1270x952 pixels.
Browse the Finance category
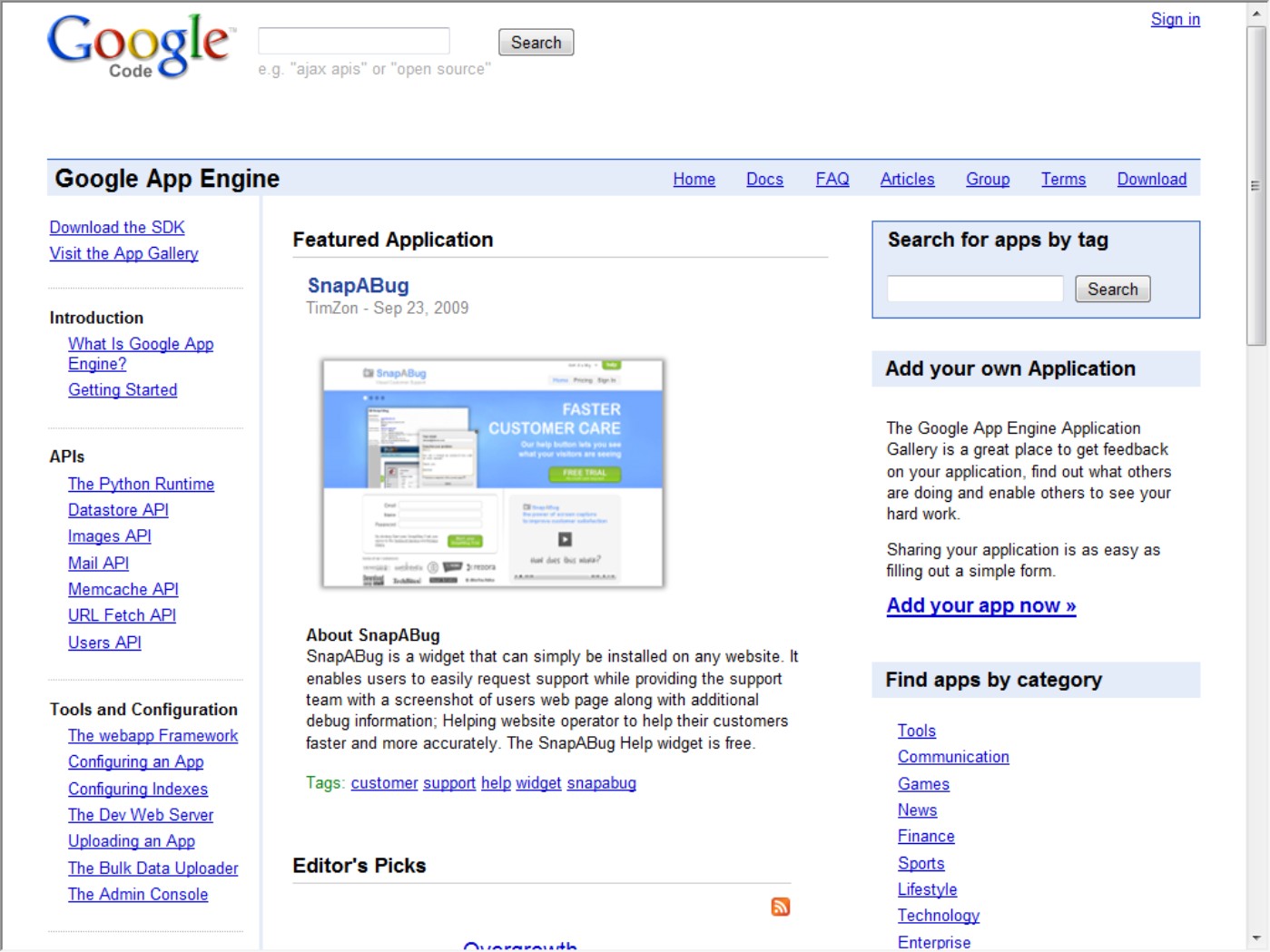pyautogui.click(x=927, y=837)
